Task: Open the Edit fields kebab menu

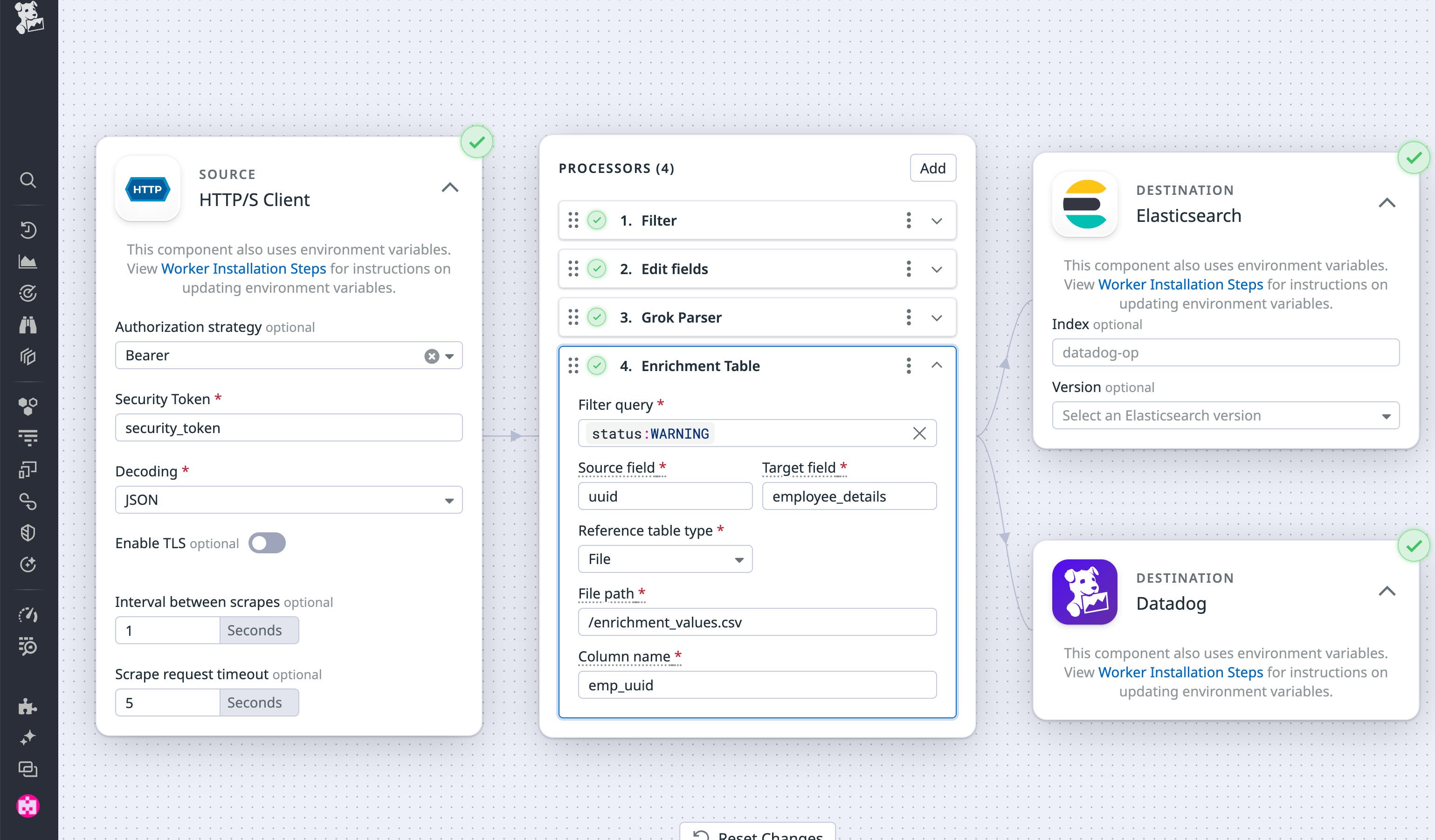Action: coord(909,269)
